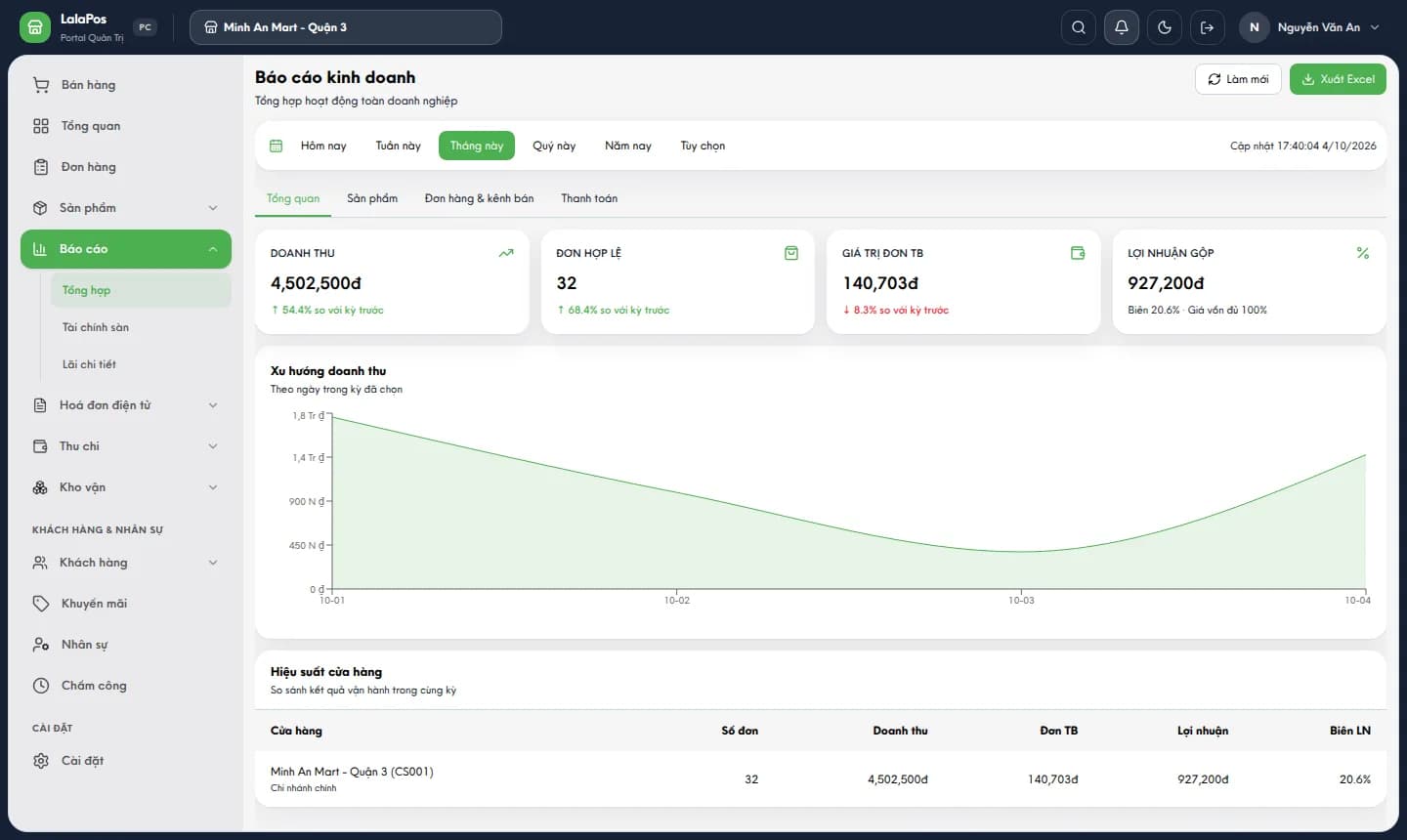Open the notifications bell
The image size is (1407, 840).
click(1122, 27)
